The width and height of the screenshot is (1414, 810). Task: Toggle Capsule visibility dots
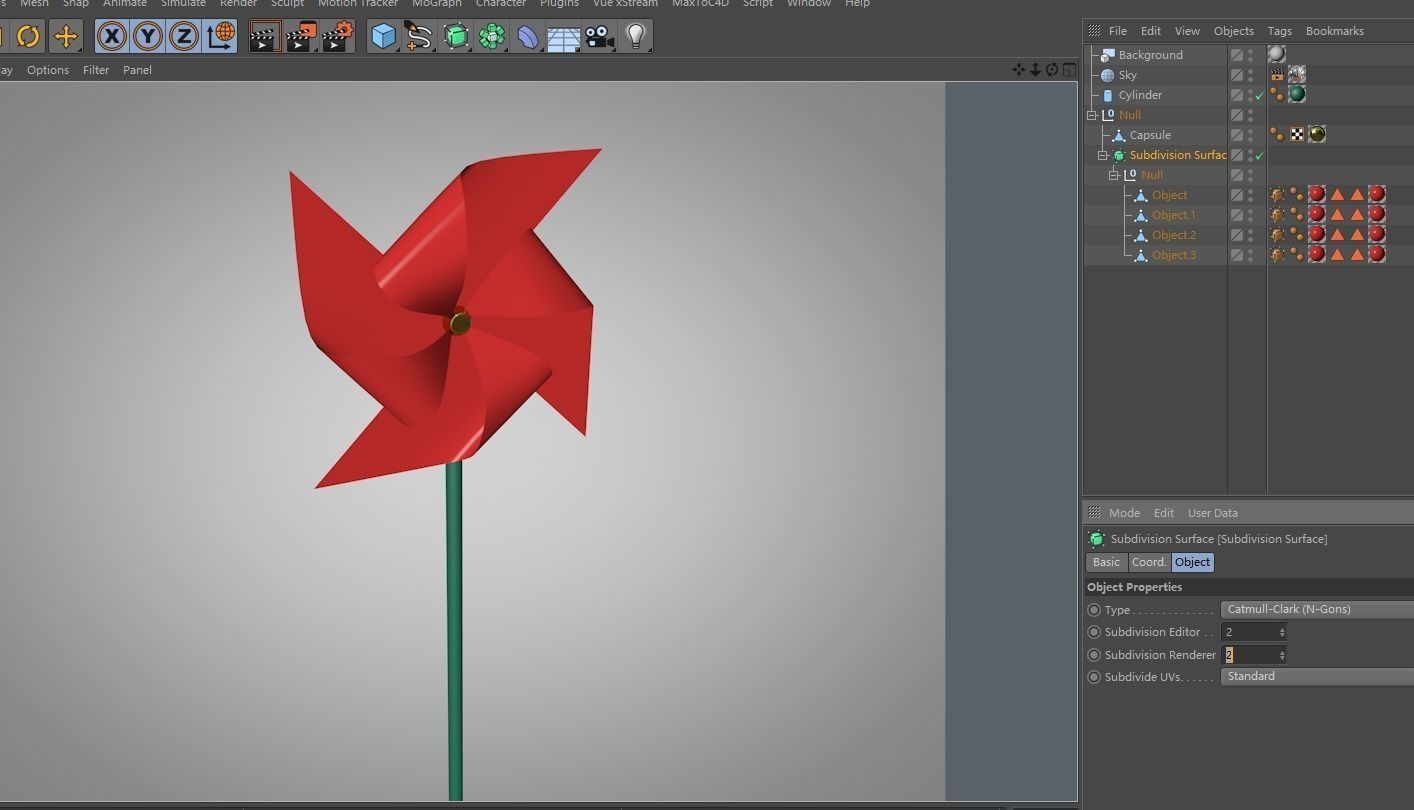point(1250,135)
